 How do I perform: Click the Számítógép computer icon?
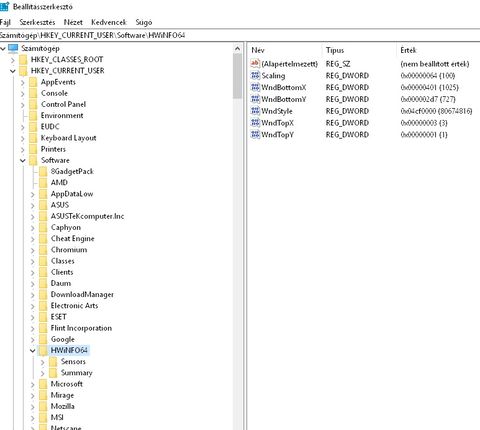pos(13,48)
